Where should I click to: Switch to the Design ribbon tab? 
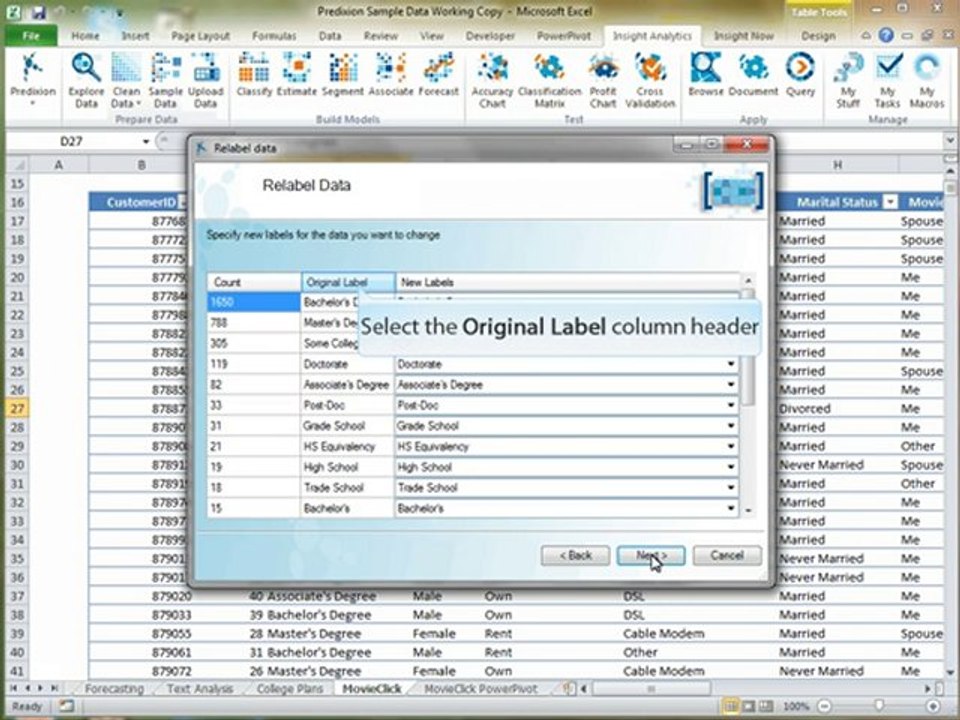click(818, 36)
